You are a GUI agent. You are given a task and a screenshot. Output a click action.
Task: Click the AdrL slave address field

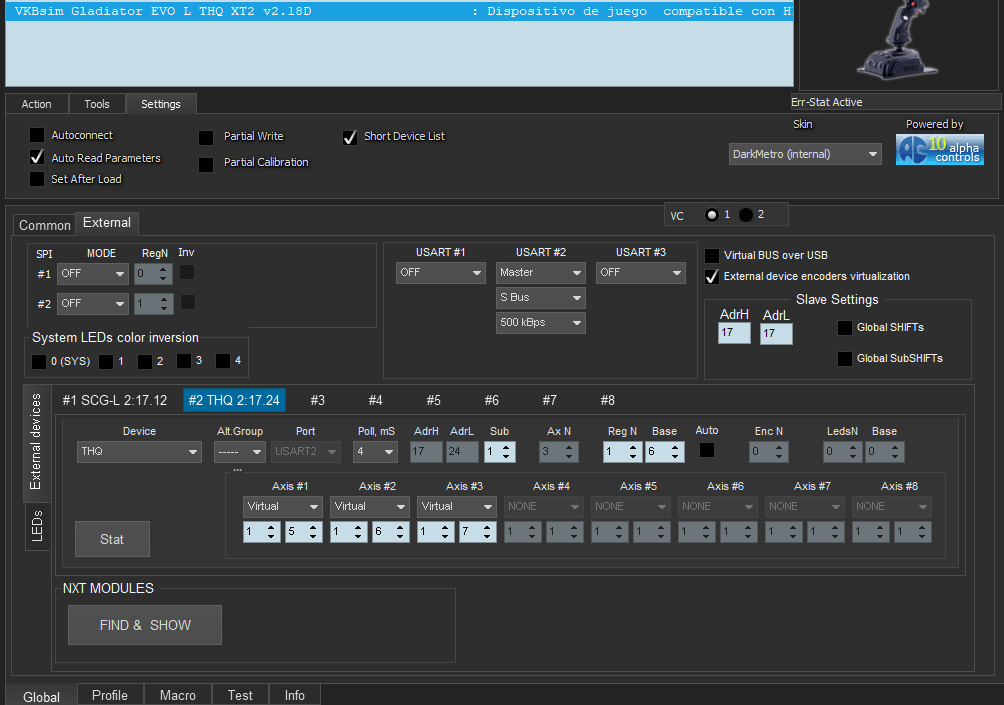click(776, 334)
